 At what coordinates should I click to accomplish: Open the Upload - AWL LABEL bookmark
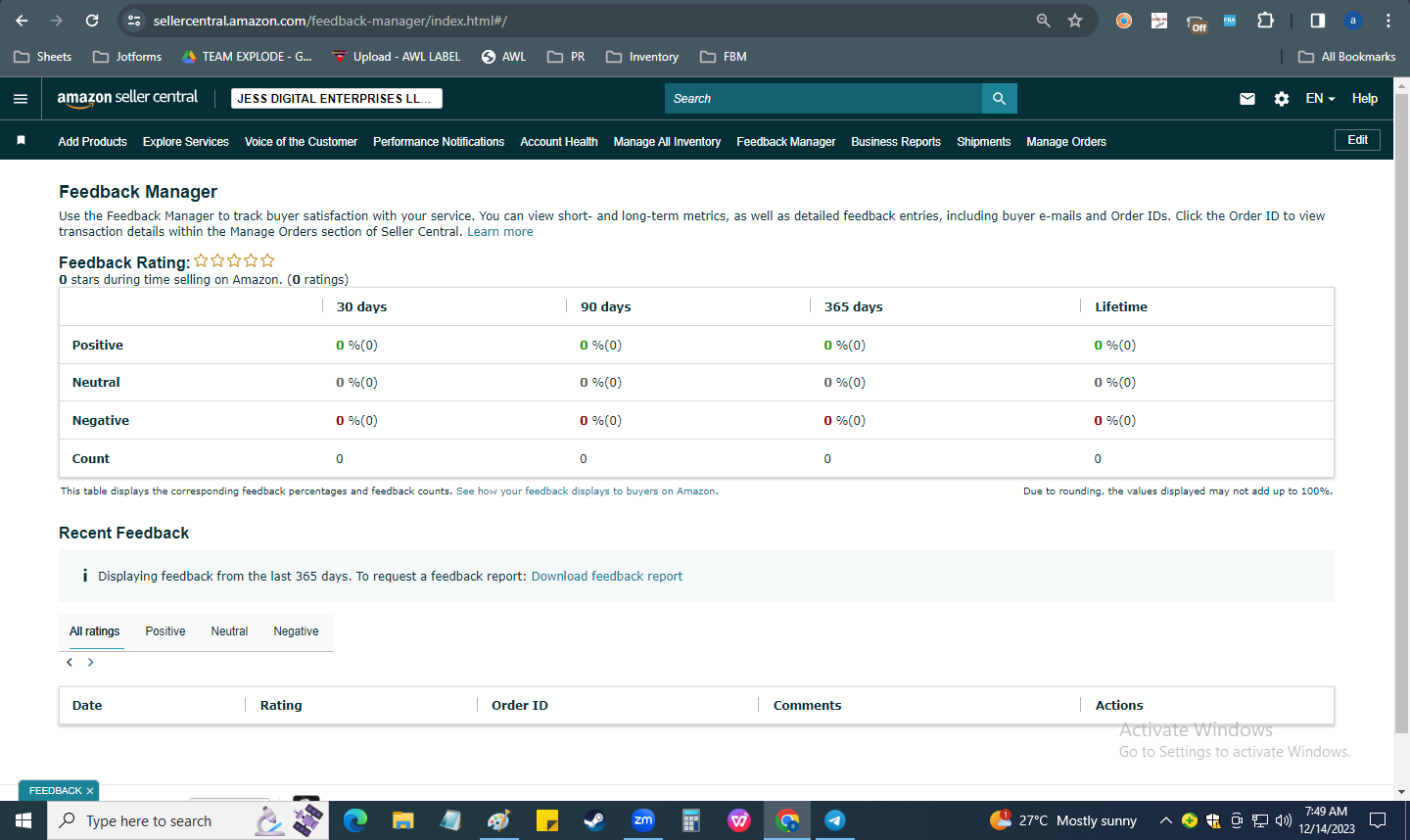(397, 57)
